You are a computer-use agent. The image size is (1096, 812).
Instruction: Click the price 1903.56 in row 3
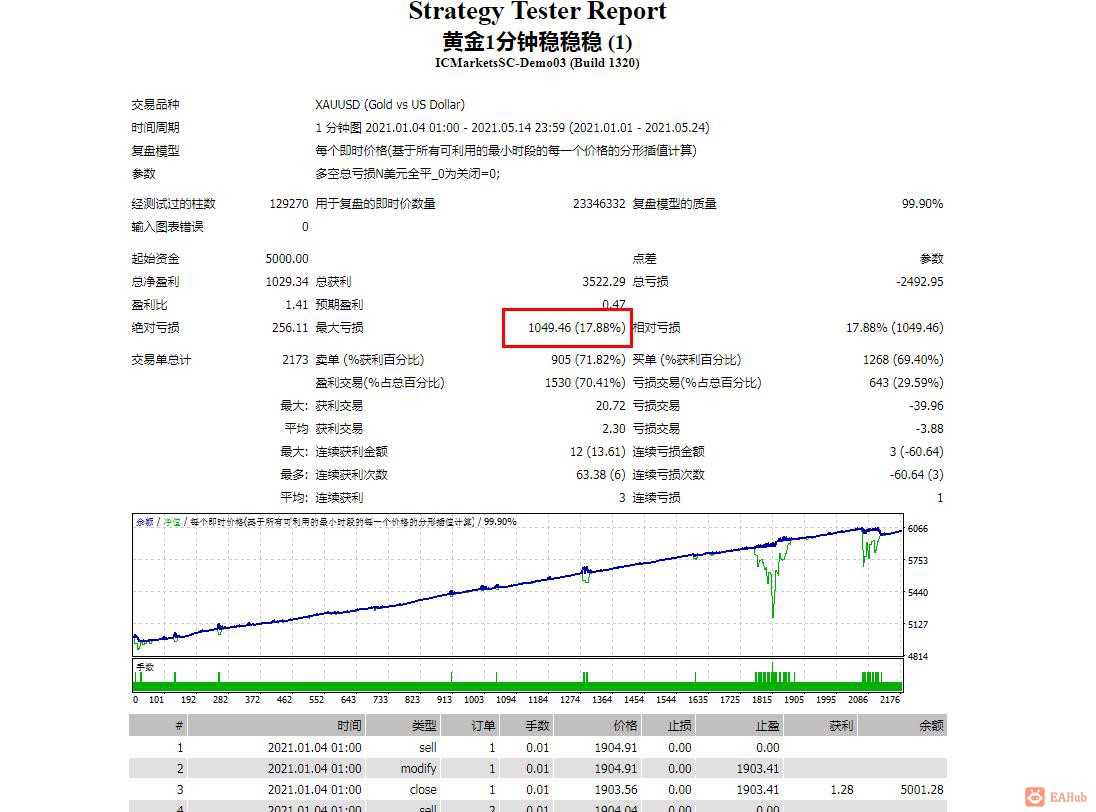pos(616,790)
